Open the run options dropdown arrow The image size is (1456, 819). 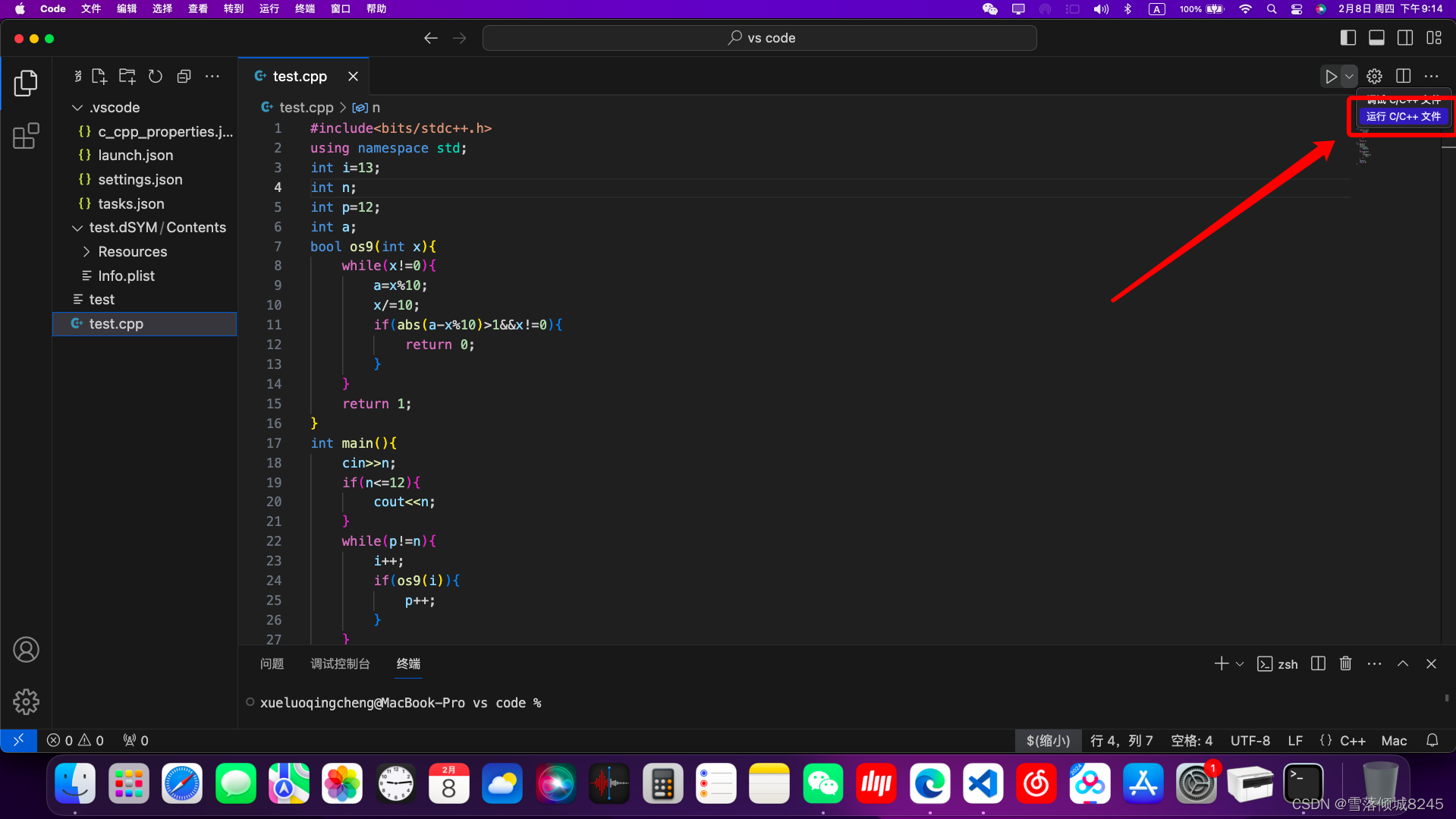[1349, 77]
